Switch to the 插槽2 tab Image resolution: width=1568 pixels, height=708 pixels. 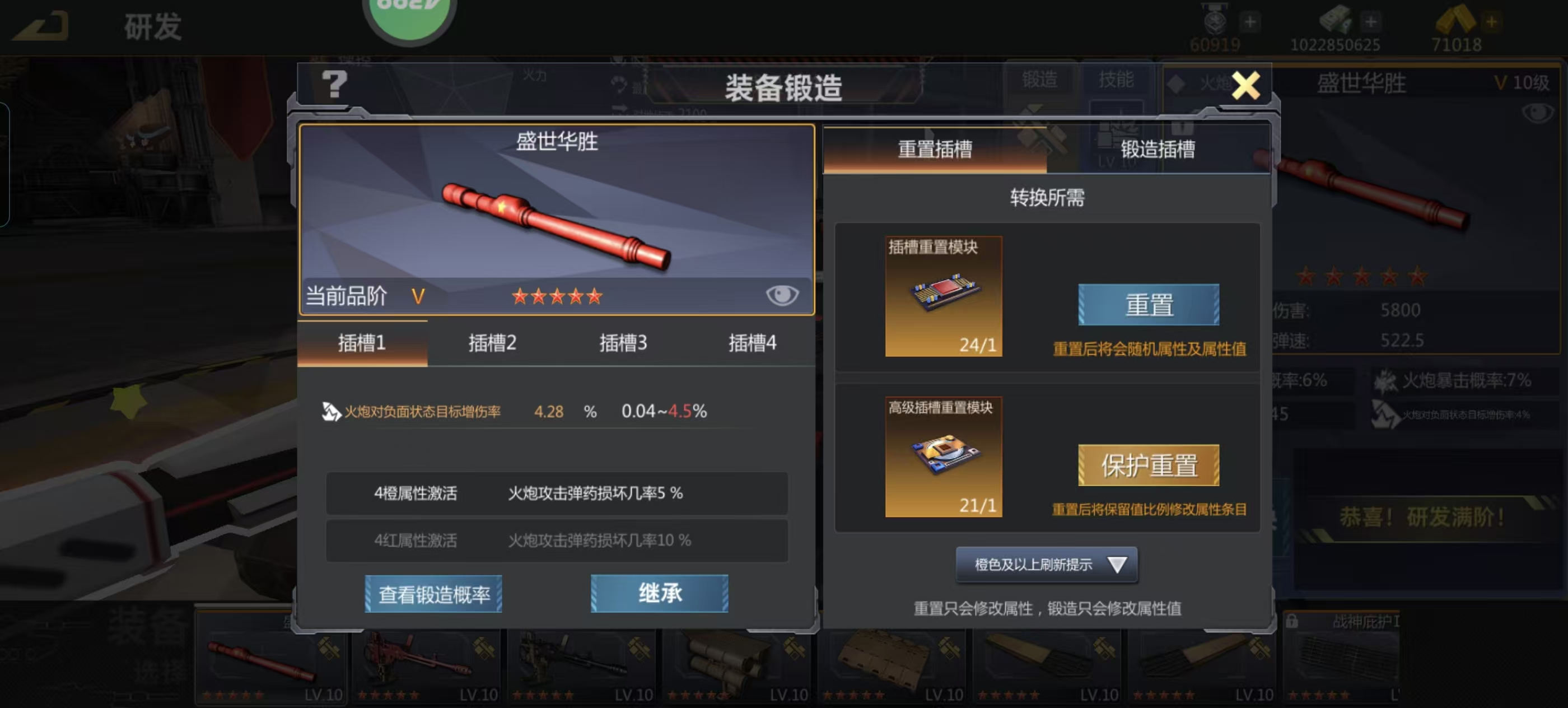[x=492, y=343]
